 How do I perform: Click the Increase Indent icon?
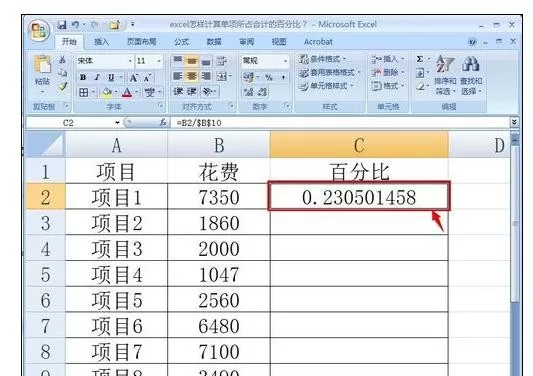192,91
